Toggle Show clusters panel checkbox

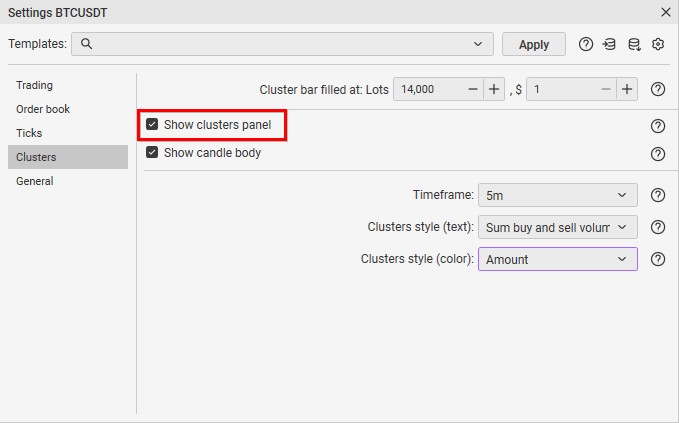pyautogui.click(x=152, y=125)
